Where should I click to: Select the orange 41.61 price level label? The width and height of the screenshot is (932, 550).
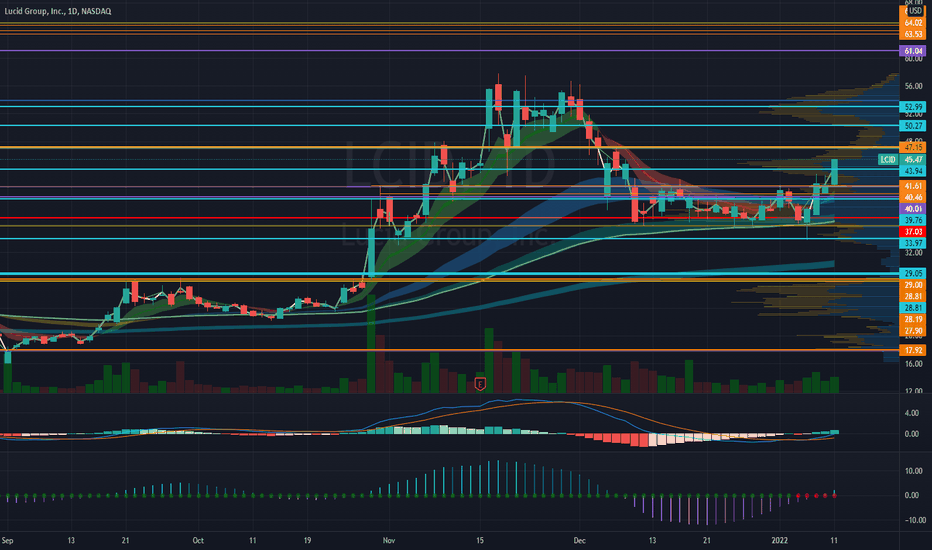(913, 186)
